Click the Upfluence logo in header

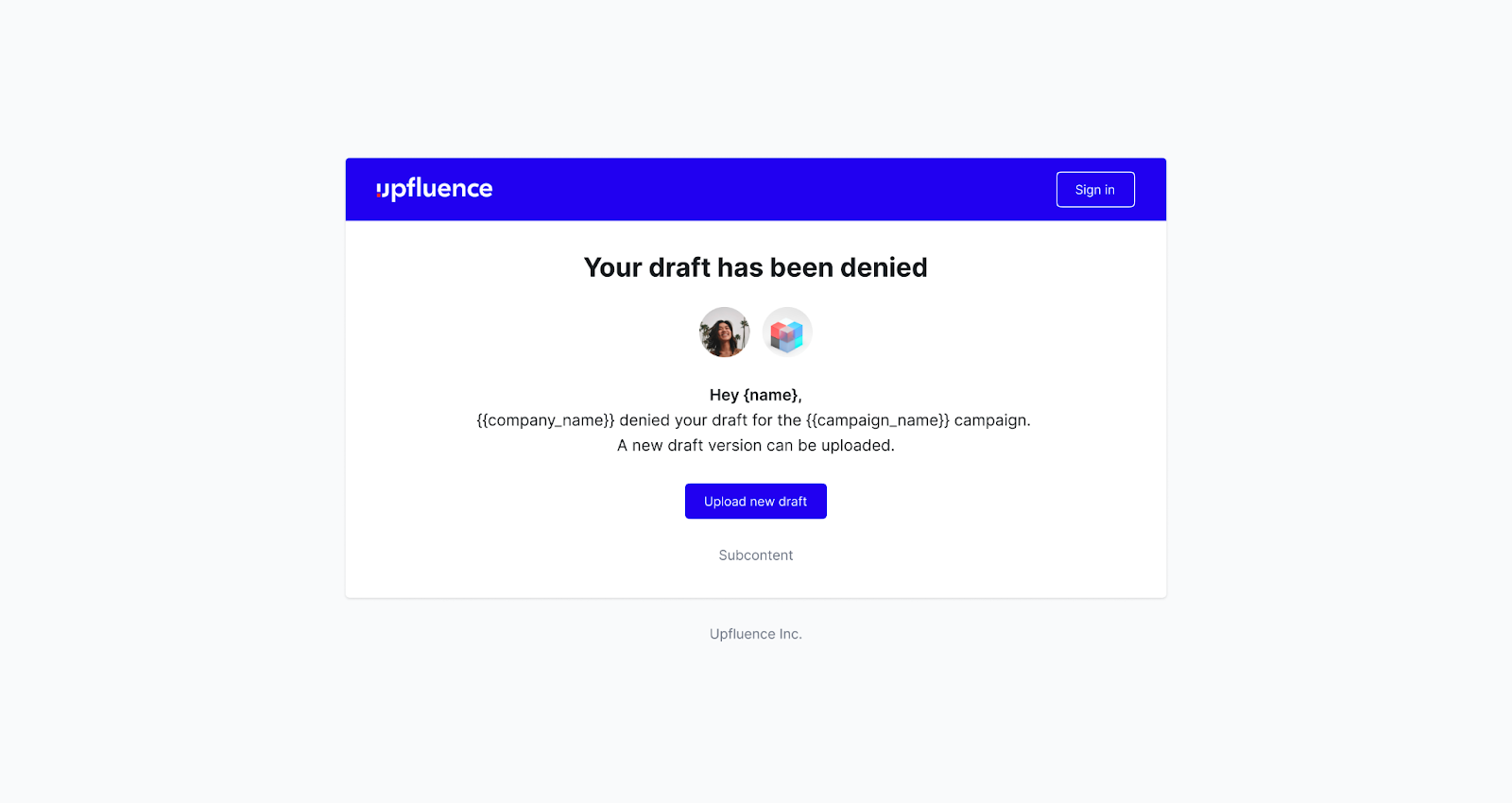(435, 189)
